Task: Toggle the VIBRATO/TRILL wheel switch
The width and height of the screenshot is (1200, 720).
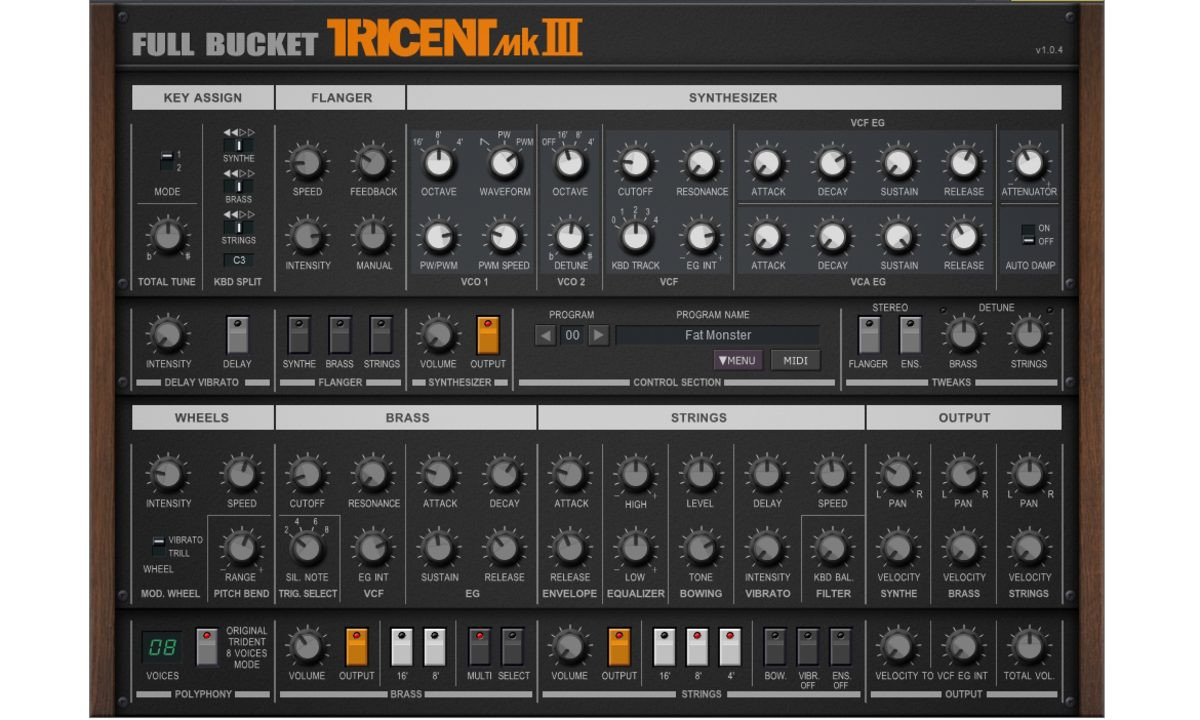Action: [158, 546]
